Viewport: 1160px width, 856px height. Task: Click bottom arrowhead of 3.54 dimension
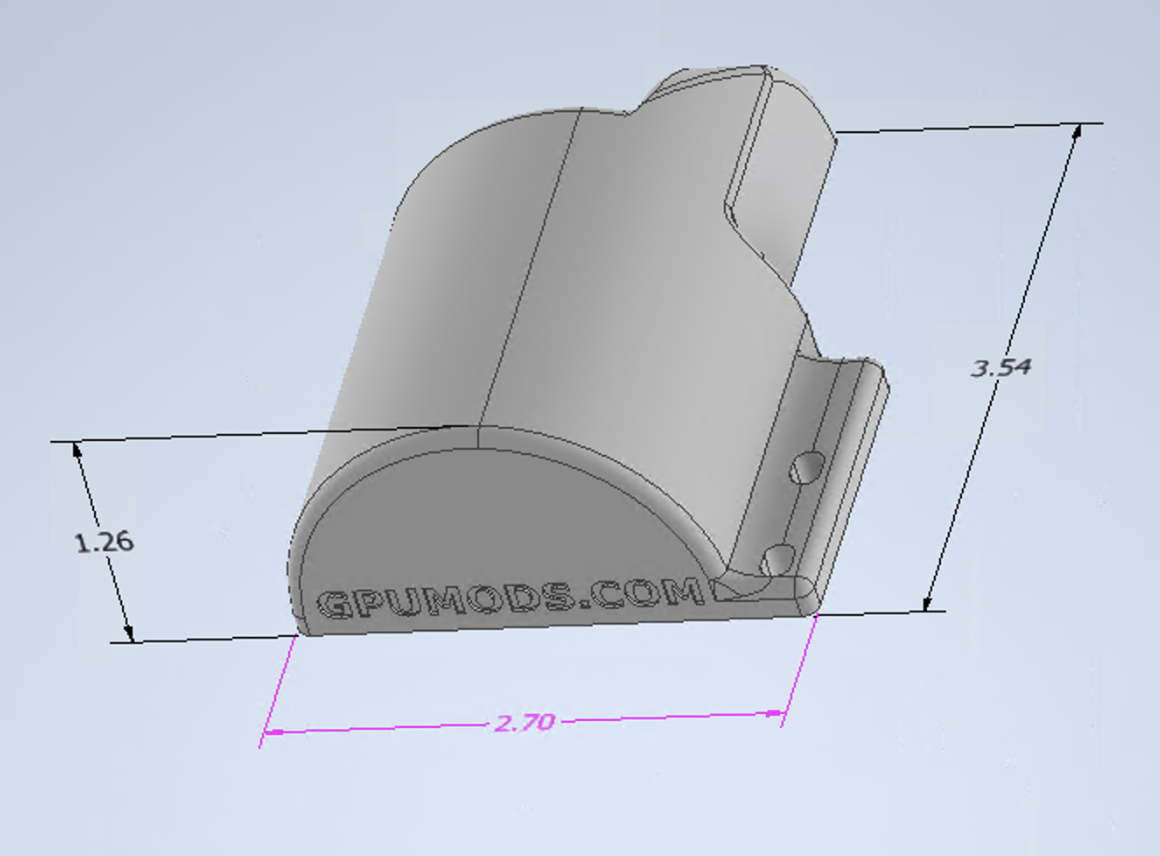pyautogui.click(x=928, y=602)
